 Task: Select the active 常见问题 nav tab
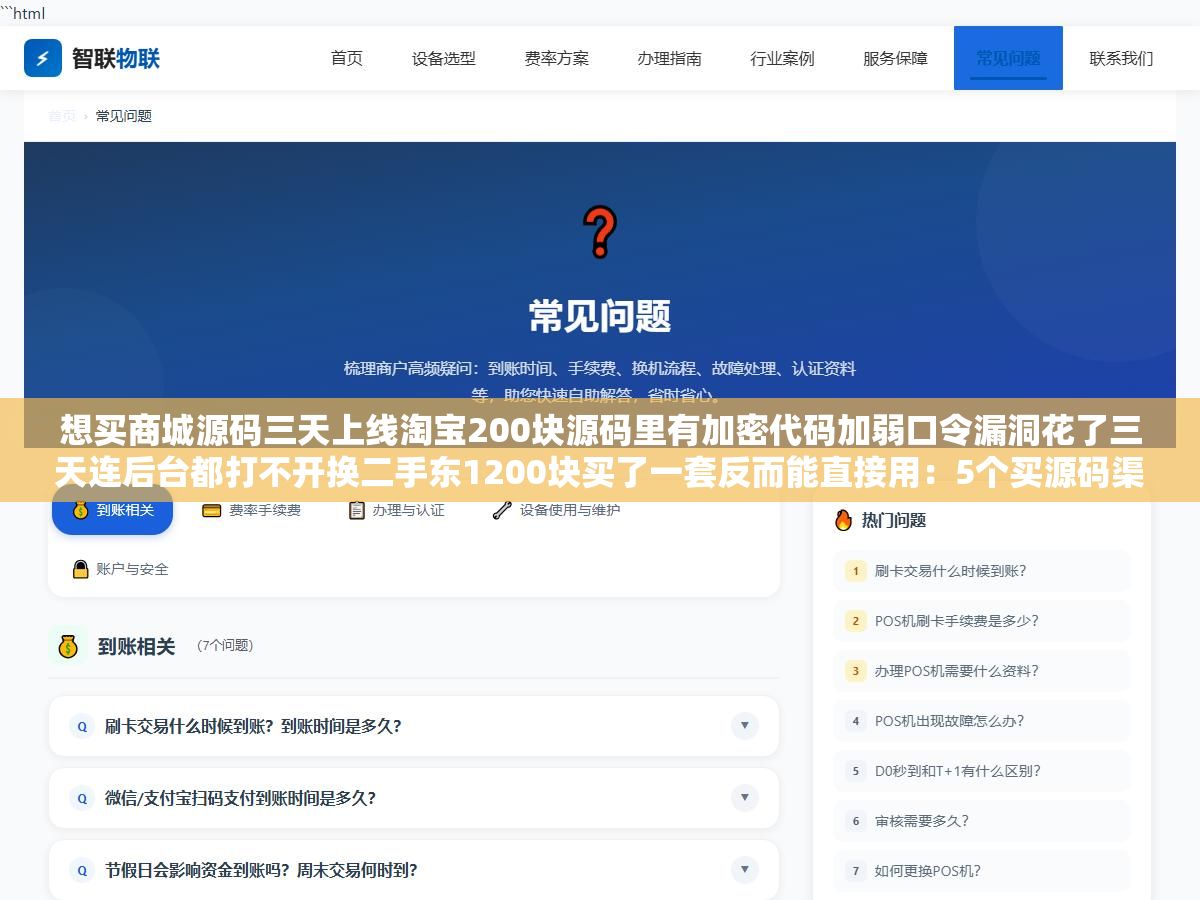[1008, 58]
